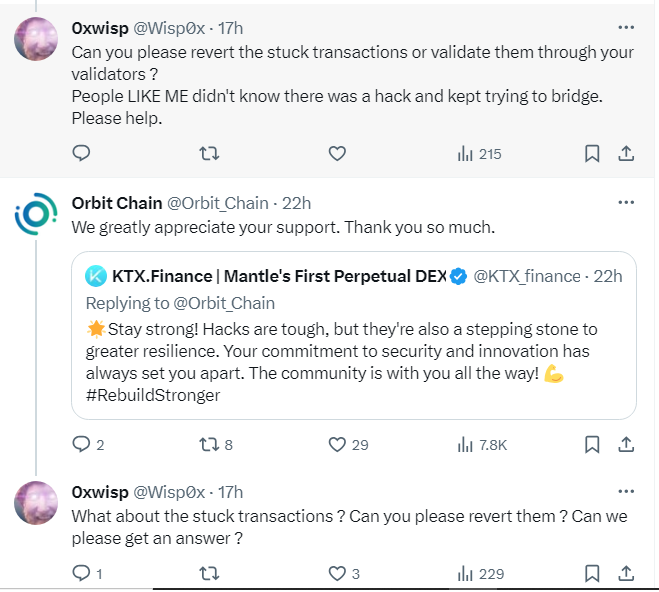The image size is (659, 592).
Task: Bookmark the Orbit Chain tweet
Action: 592,444
